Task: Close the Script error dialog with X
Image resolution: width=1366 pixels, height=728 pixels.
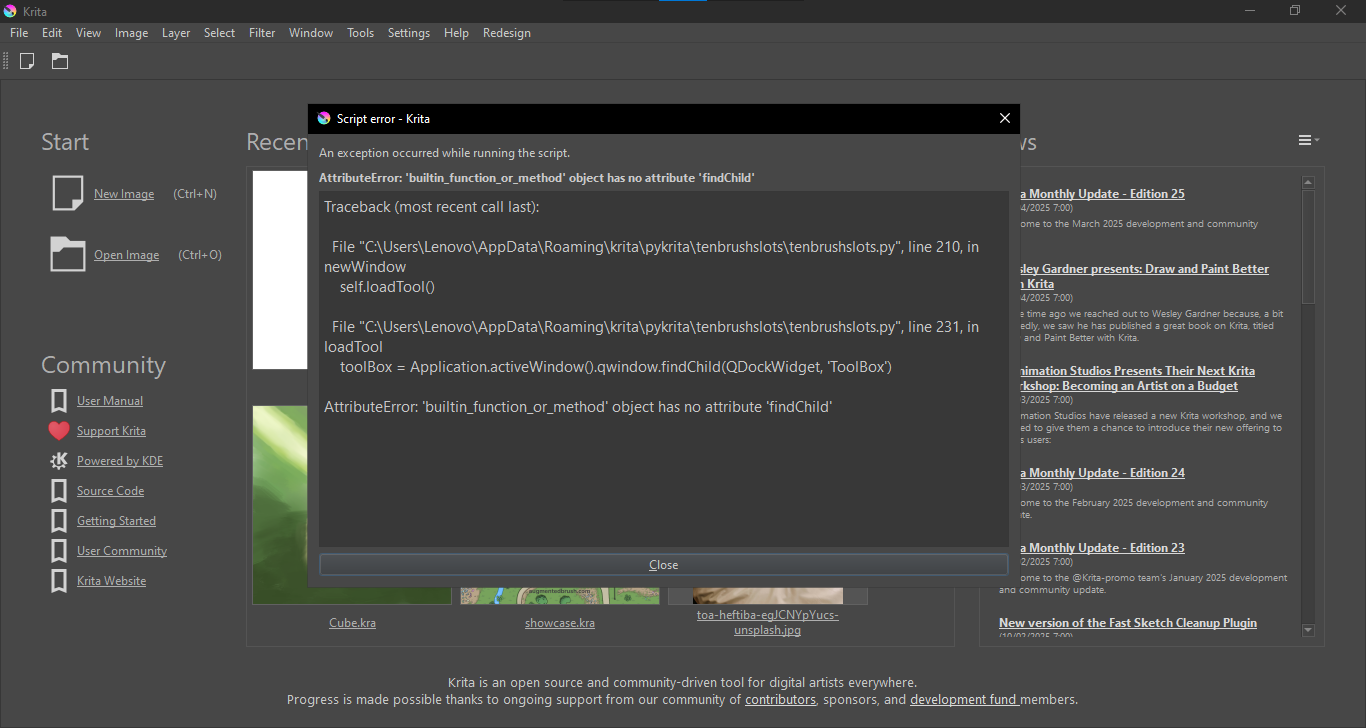Action: click(1005, 118)
